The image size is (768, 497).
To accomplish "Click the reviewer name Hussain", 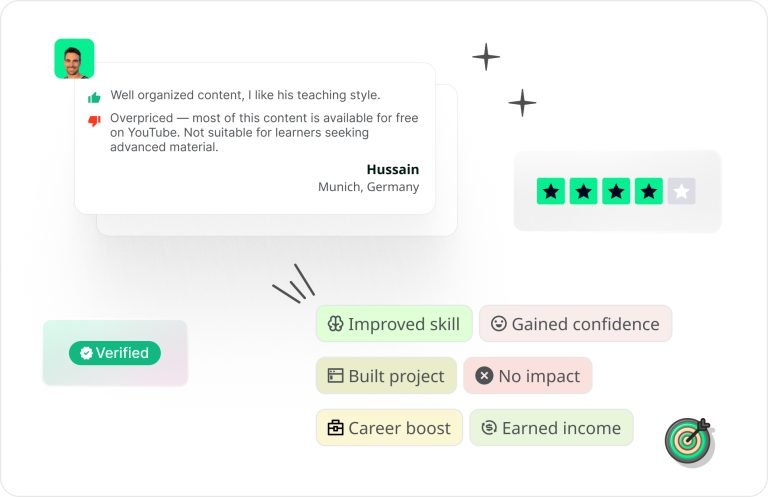I will pyautogui.click(x=392, y=169).
